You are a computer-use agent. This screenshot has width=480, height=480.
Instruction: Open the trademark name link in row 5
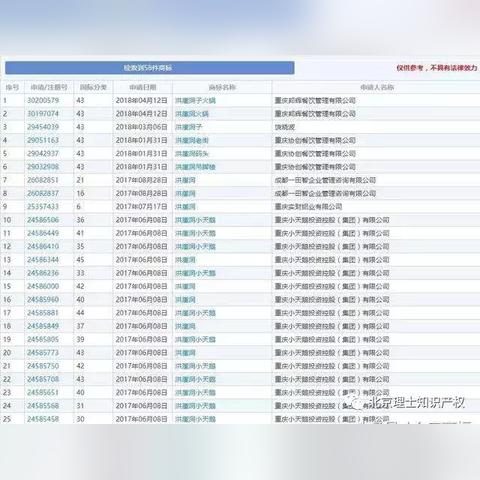192,154
